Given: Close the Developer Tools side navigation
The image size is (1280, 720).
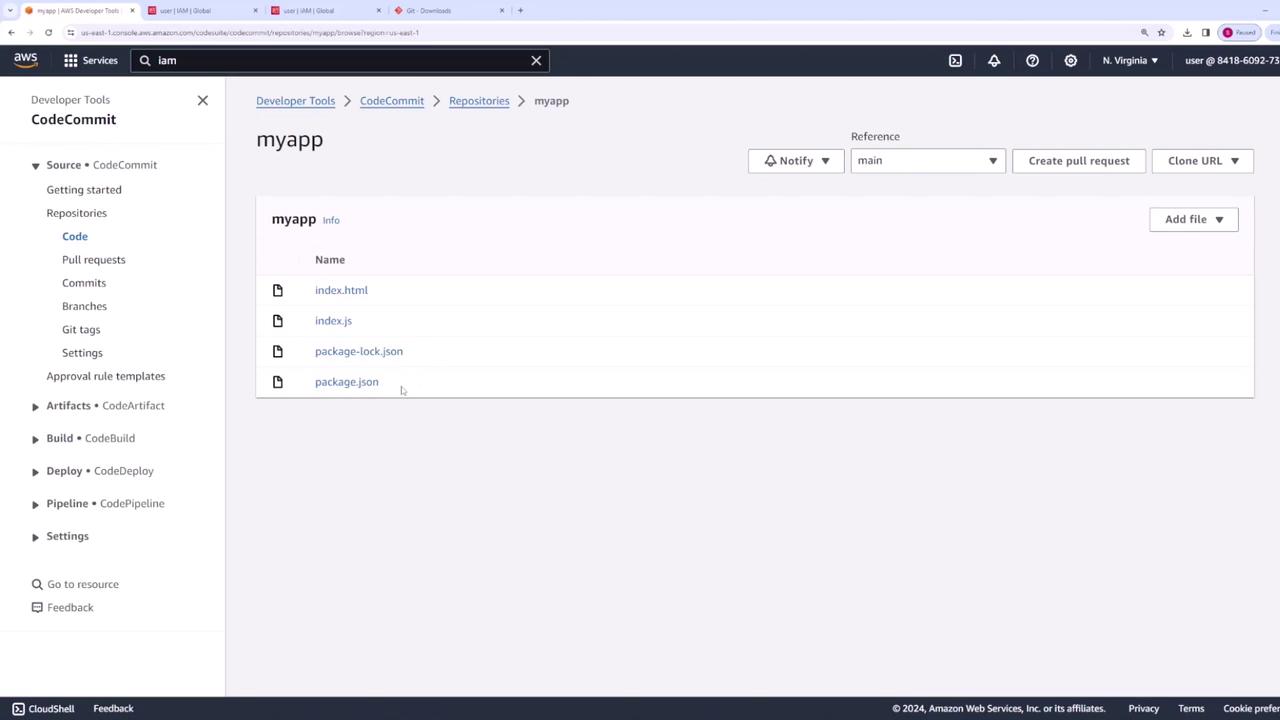Looking at the screenshot, I should pos(203,100).
